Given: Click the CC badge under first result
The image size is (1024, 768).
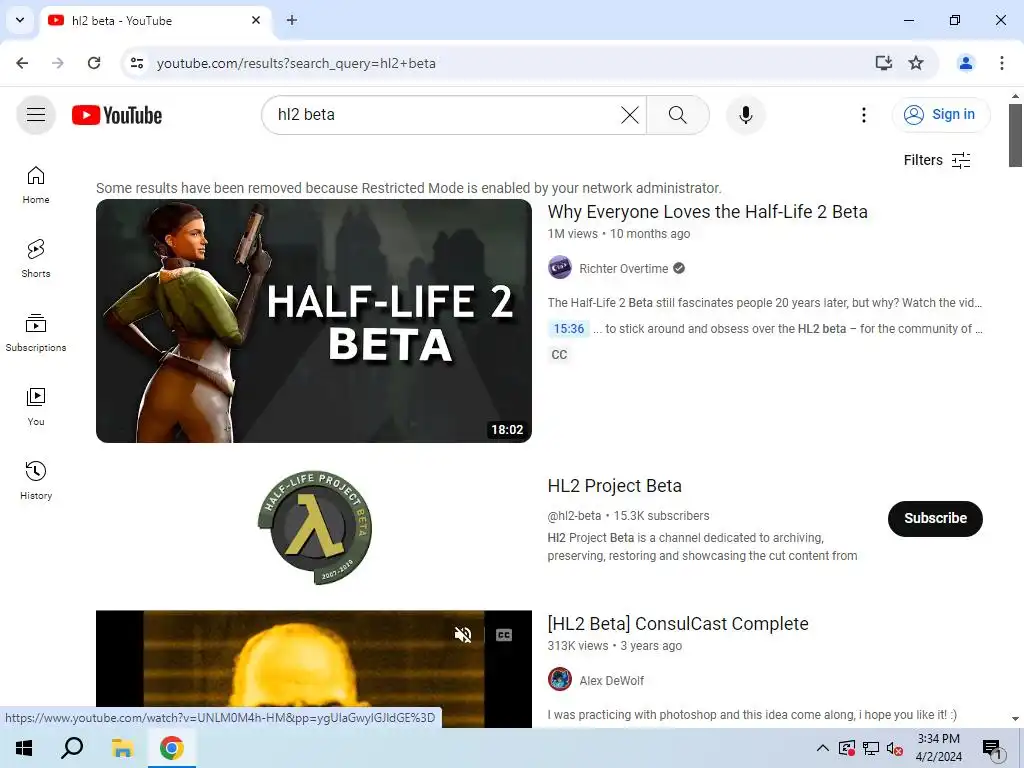Looking at the screenshot, I should [559, 355].
